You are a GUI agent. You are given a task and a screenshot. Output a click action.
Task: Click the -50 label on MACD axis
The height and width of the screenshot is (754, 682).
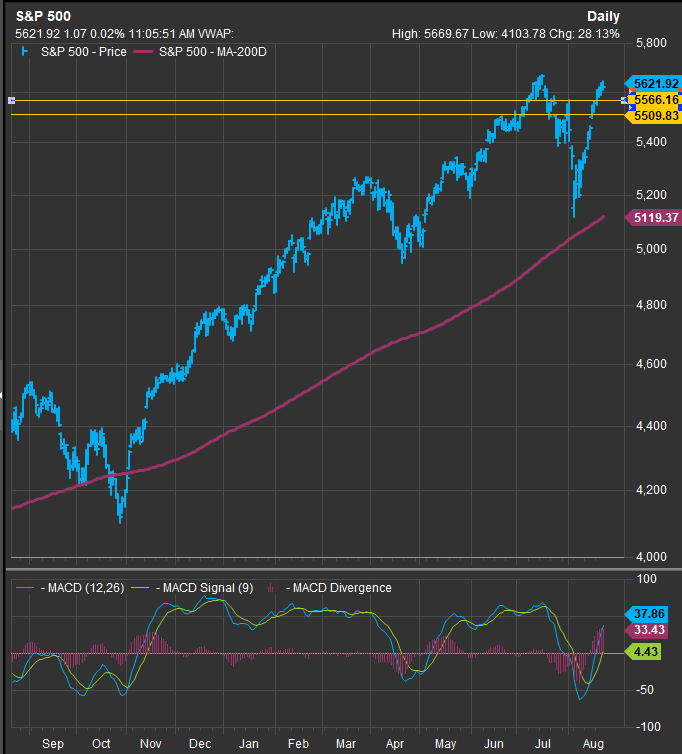point(644,690)
